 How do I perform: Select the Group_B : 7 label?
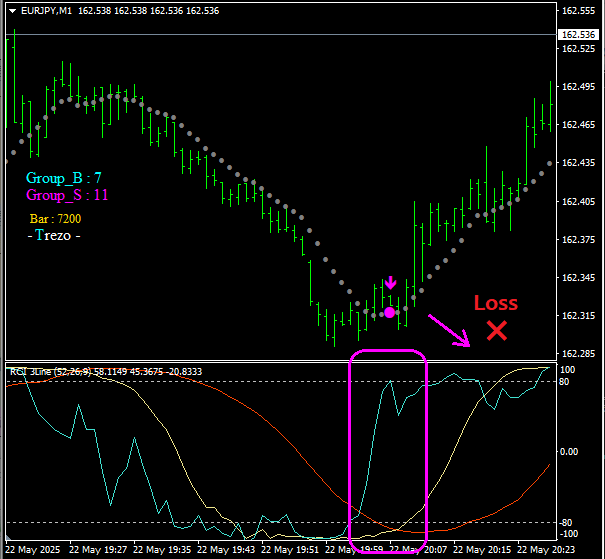coord(64,178)
